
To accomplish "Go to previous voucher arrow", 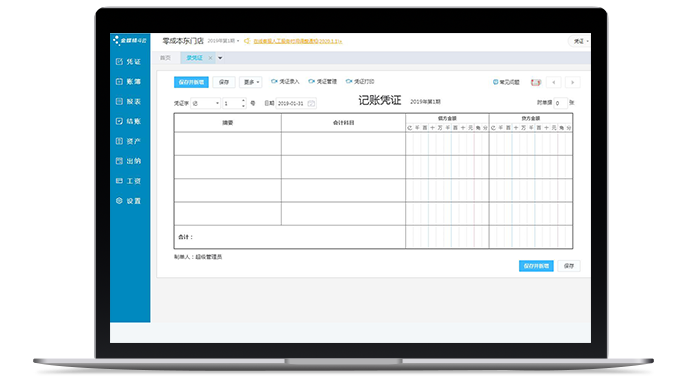I will 553,82.
